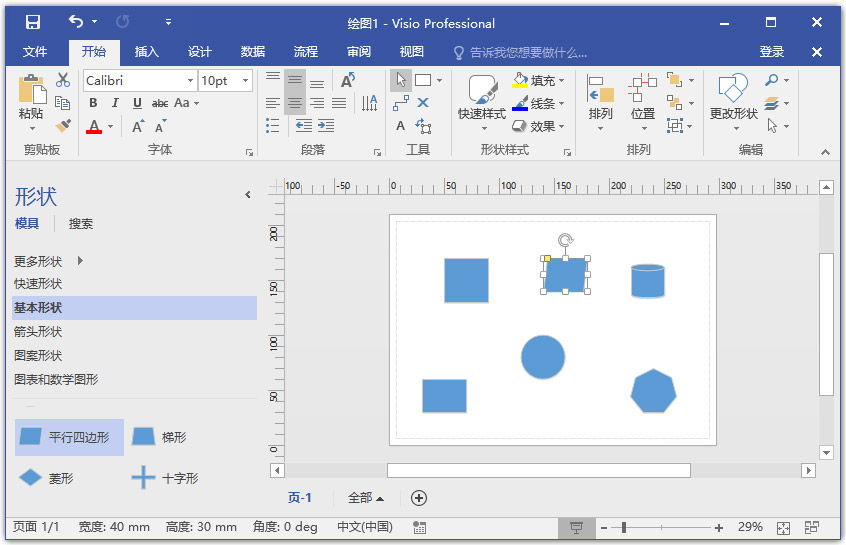Bring shape to front icon
The width and height of the screenshot is (846, 545).
674,80
